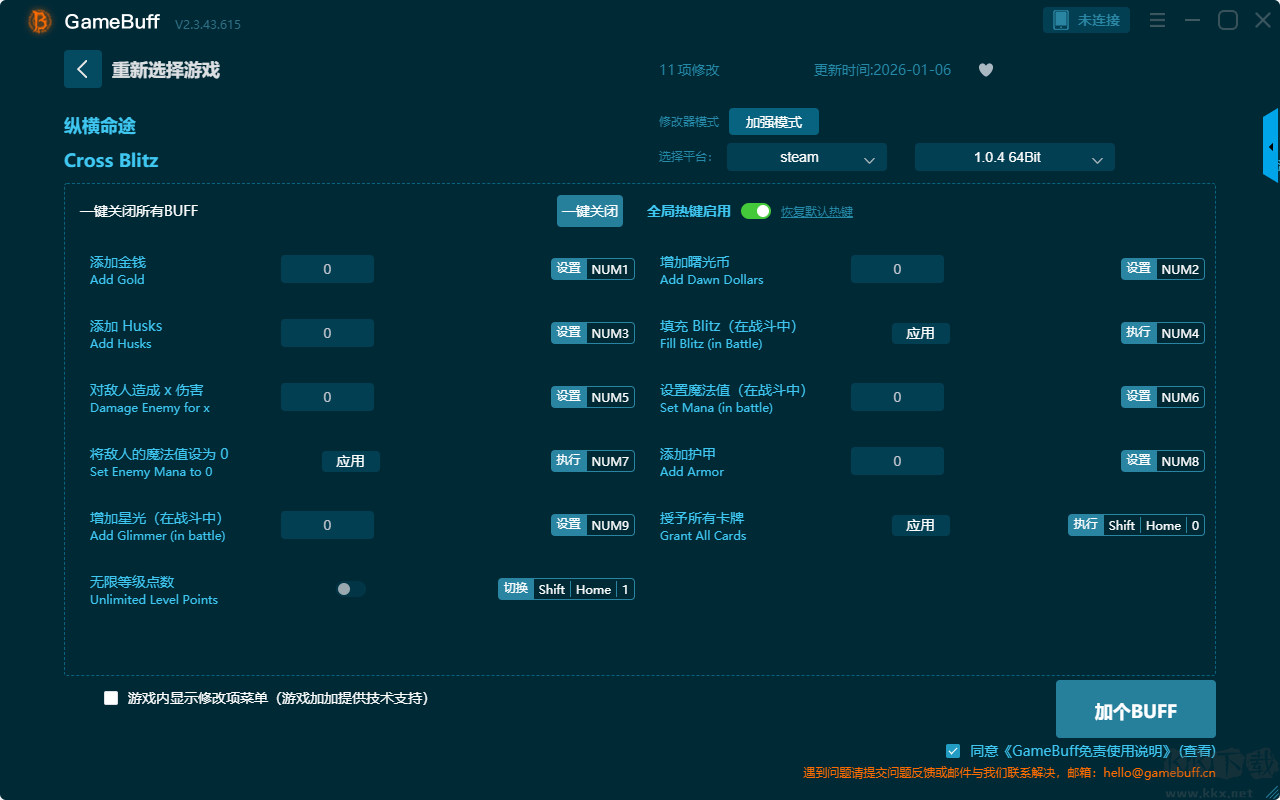The height and width of the screenshot is (800, 1280).
Task: Click the V2.3.43.615 version text
Action: [x=208, y=24]
